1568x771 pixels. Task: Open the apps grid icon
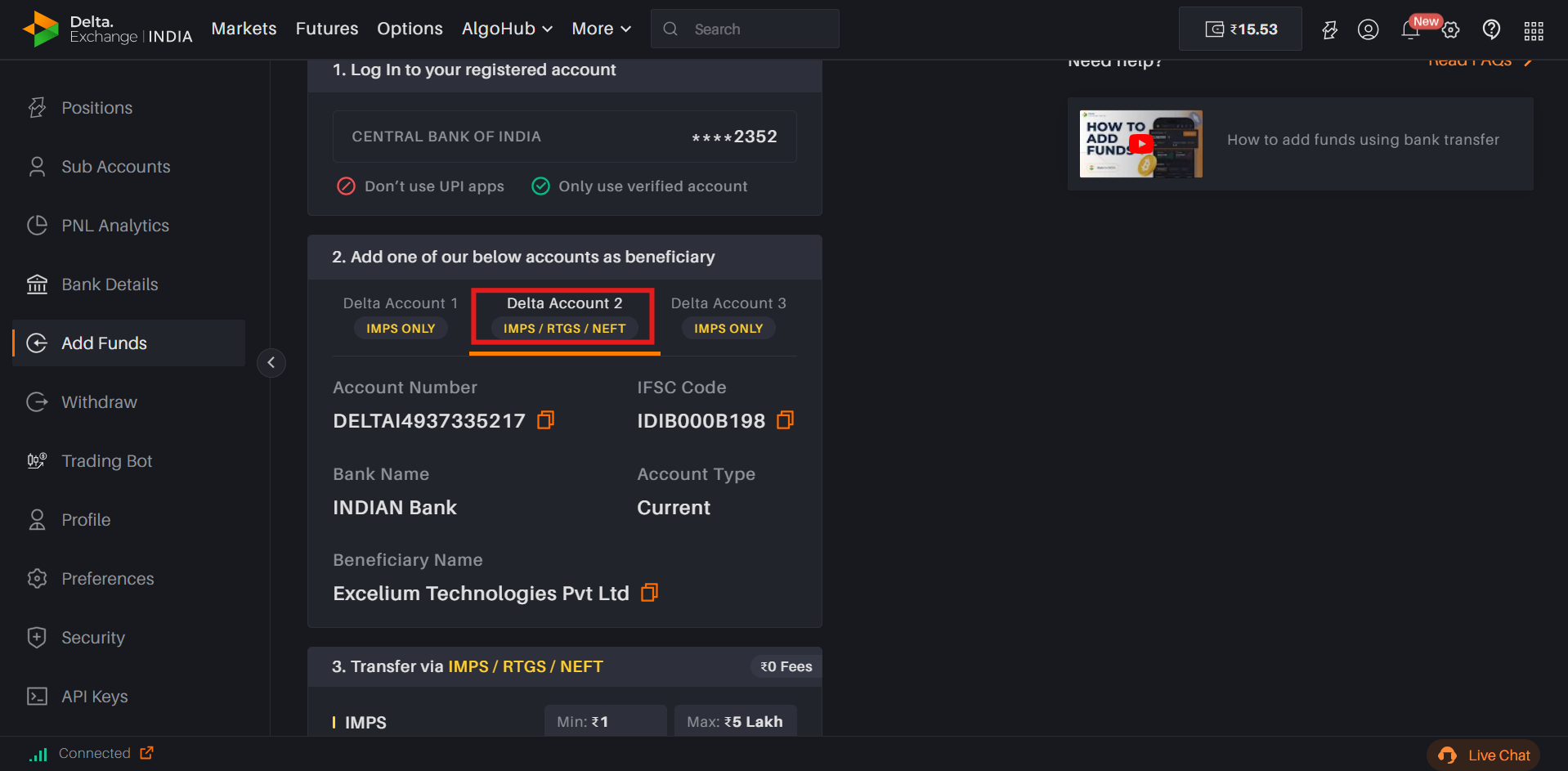click(1534, 31)
